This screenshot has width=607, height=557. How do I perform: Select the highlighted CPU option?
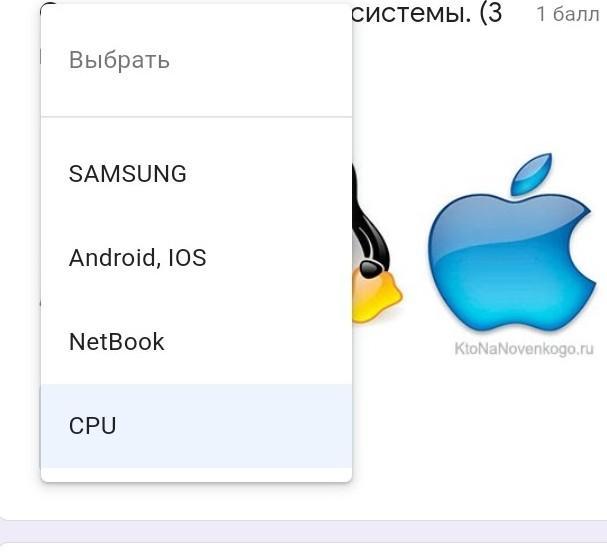[x=196, y=426]
